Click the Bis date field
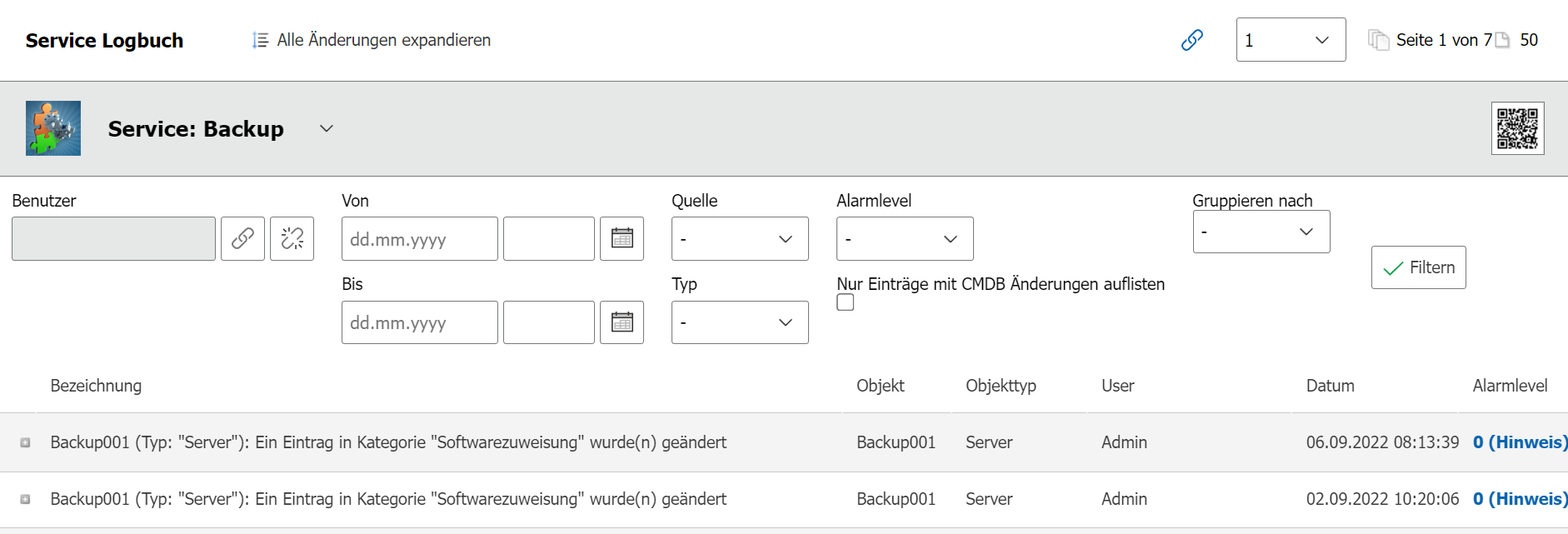Image resolution: width=1568 pixels, height=534 pixels. pos(420,322)
